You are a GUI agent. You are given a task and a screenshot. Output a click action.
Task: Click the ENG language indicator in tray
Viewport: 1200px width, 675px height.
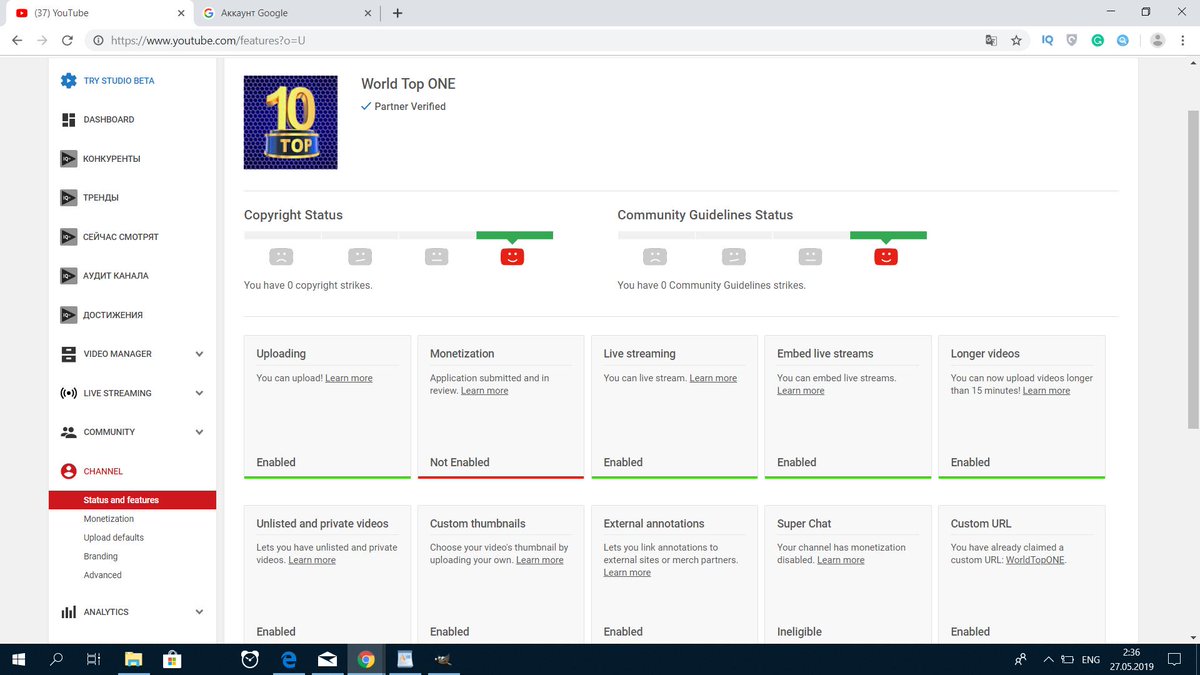tap(1091, 660)
